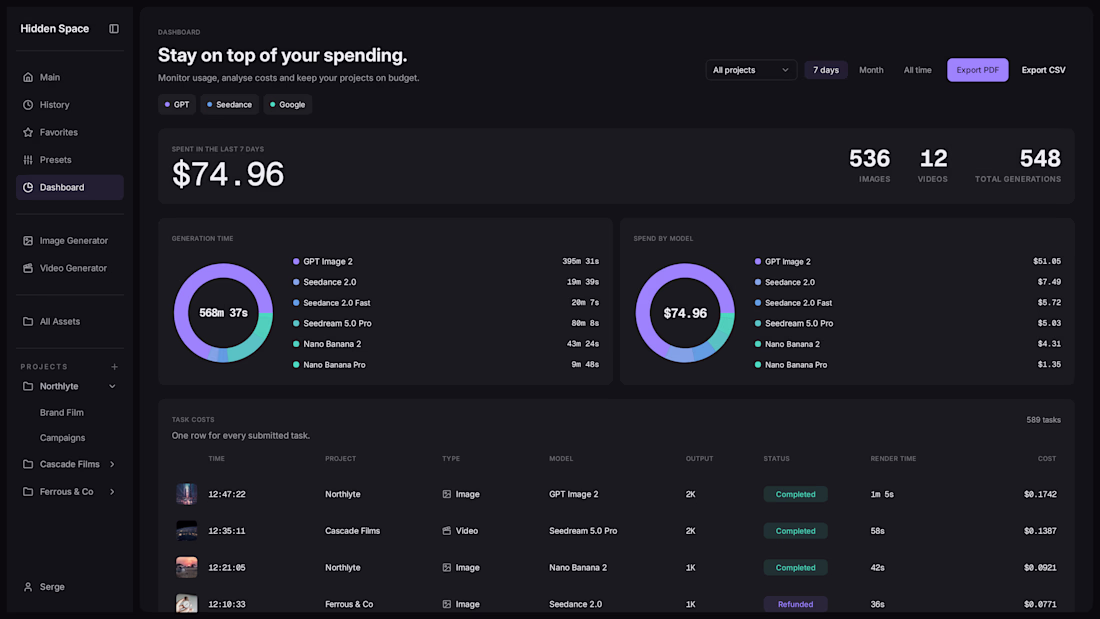Click Completed status in GPT Image 2 row
The image size is (1100, 619).
(x=796, y=494)
